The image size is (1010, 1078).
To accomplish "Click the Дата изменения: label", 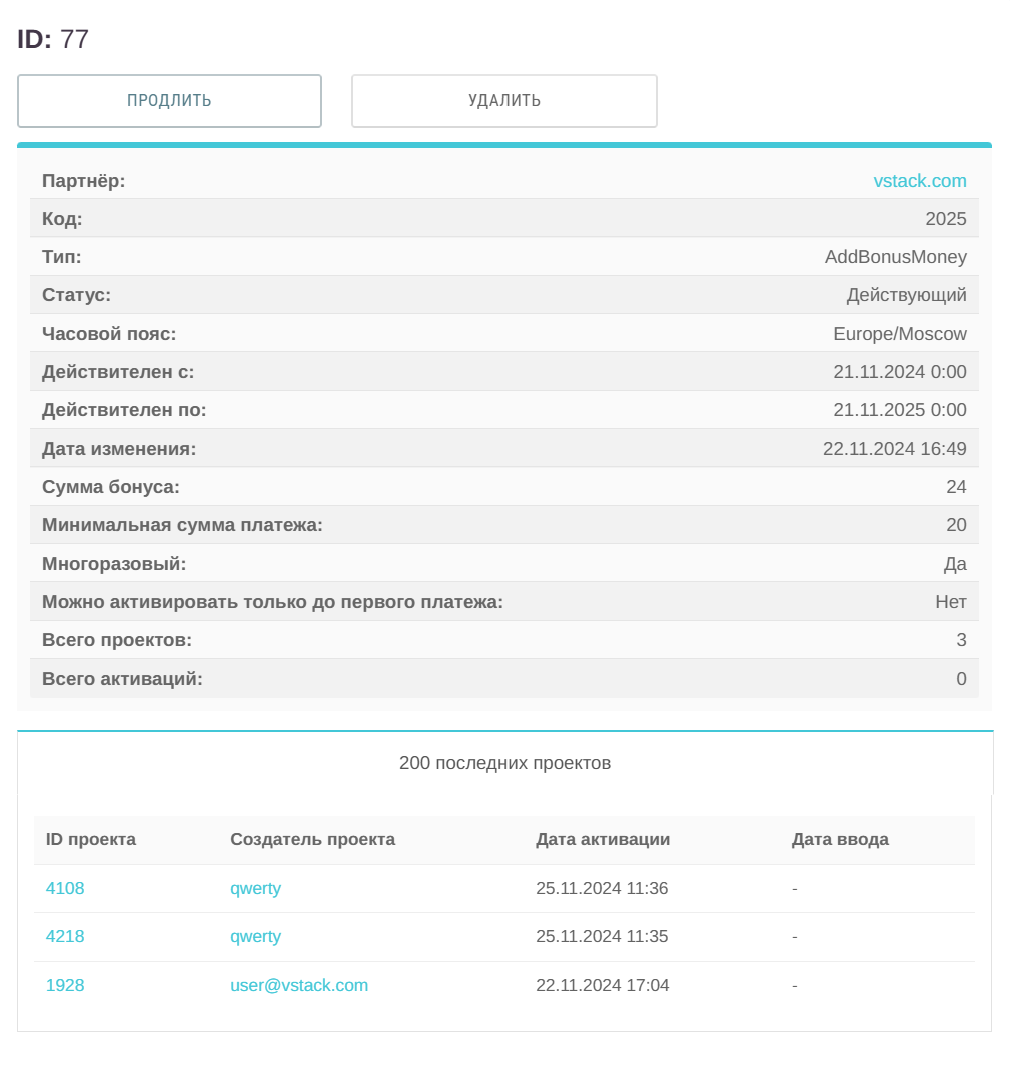I will 119,449.
